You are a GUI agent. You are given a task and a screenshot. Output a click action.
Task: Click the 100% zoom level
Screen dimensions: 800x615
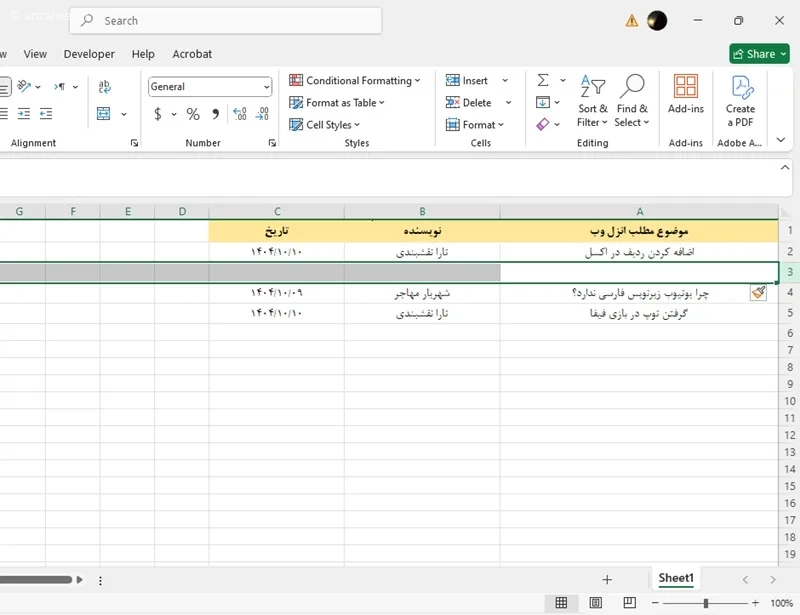tap(782, 603)
